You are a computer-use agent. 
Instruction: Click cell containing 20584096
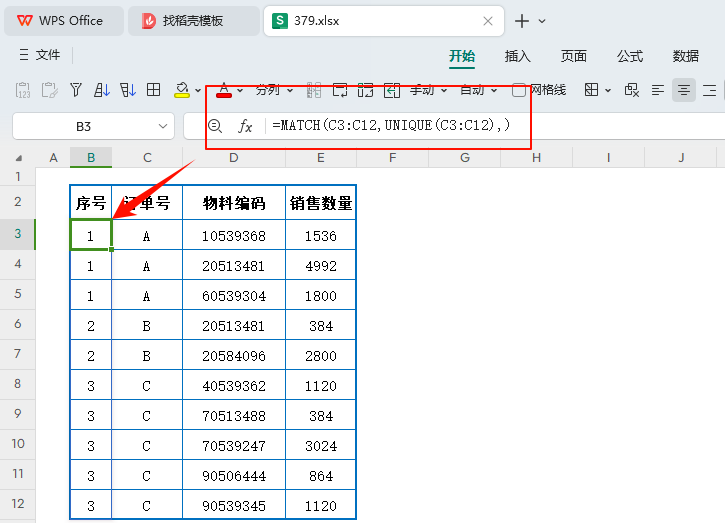pyautogui.click(x=234, y=357)
